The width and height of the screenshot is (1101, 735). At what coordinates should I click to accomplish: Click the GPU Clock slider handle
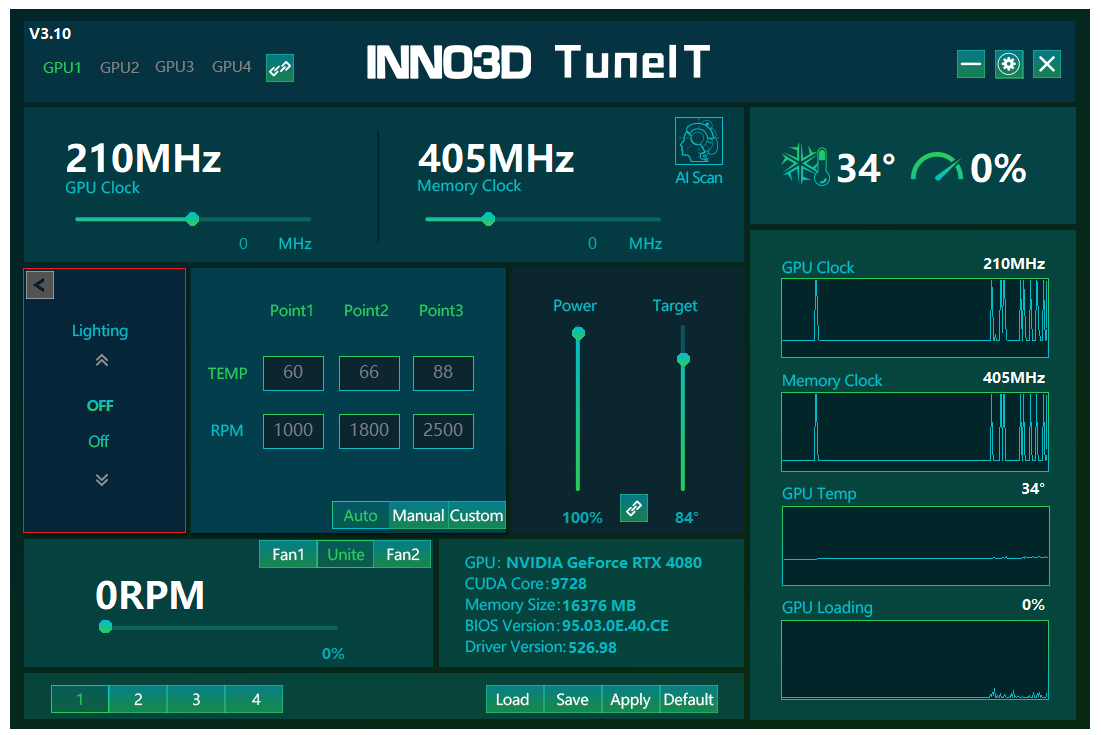pyautogui.click(x=192, y=219)
